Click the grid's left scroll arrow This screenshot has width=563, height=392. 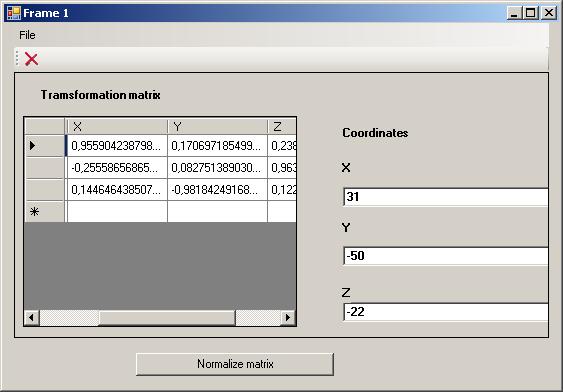point(32,317)
